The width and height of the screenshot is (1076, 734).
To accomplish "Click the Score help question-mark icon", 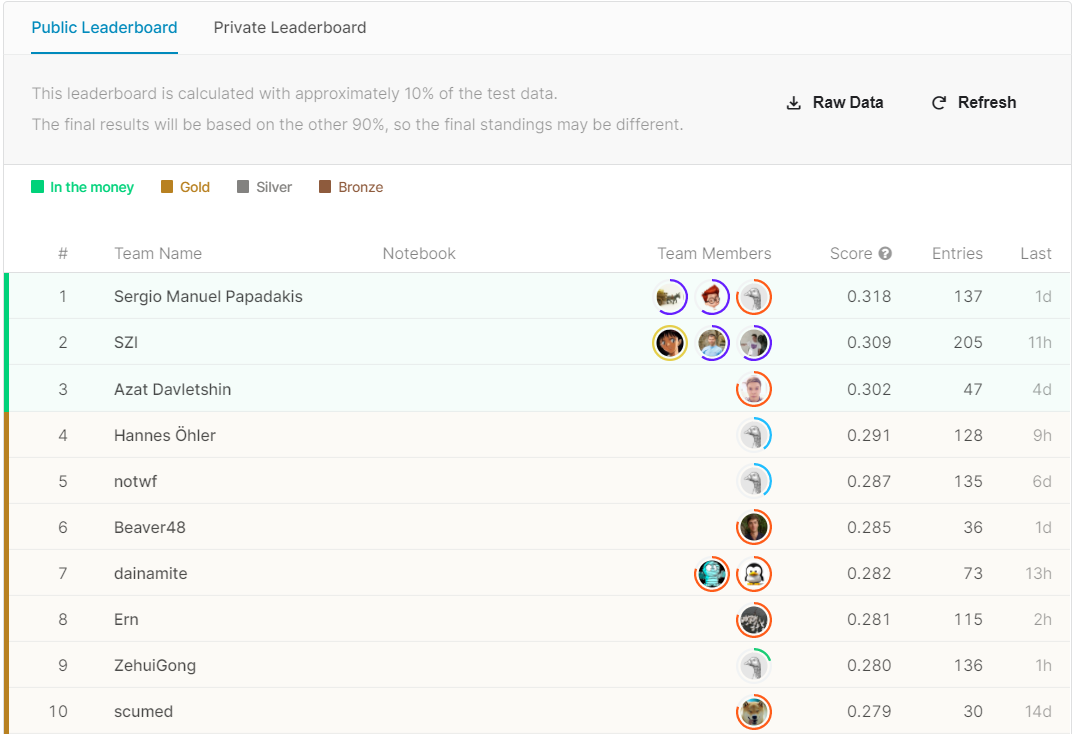I will (885, 254).
